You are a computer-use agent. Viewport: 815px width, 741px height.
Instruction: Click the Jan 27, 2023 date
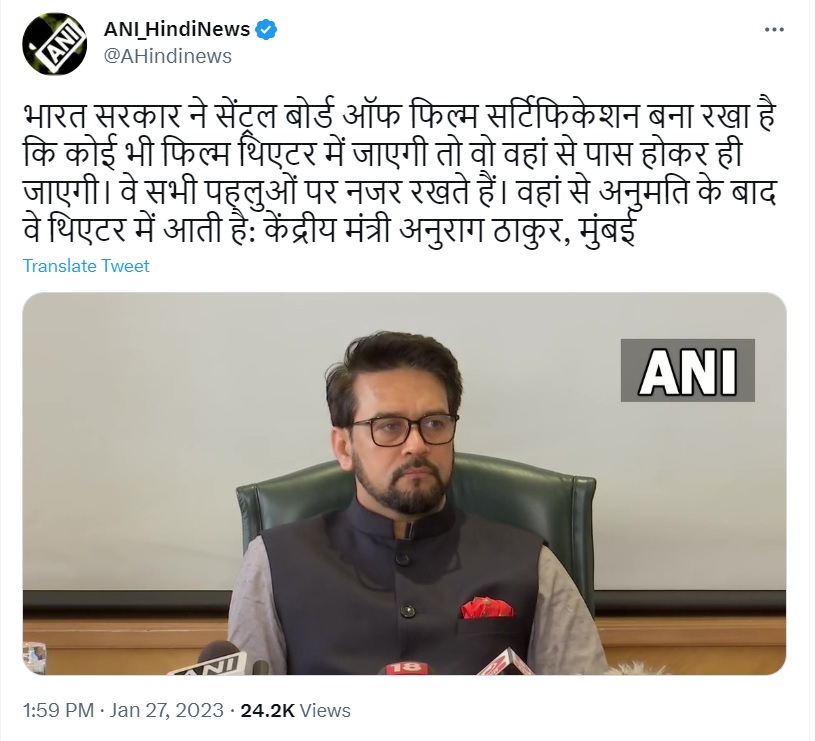[166, 710]
